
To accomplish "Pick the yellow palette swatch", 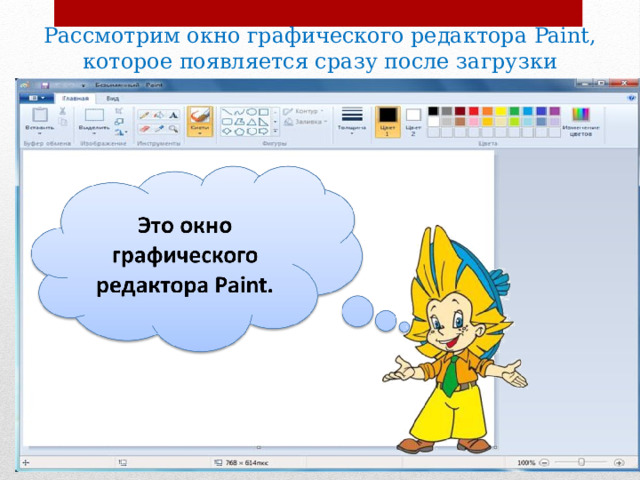I will click(501, 111).
